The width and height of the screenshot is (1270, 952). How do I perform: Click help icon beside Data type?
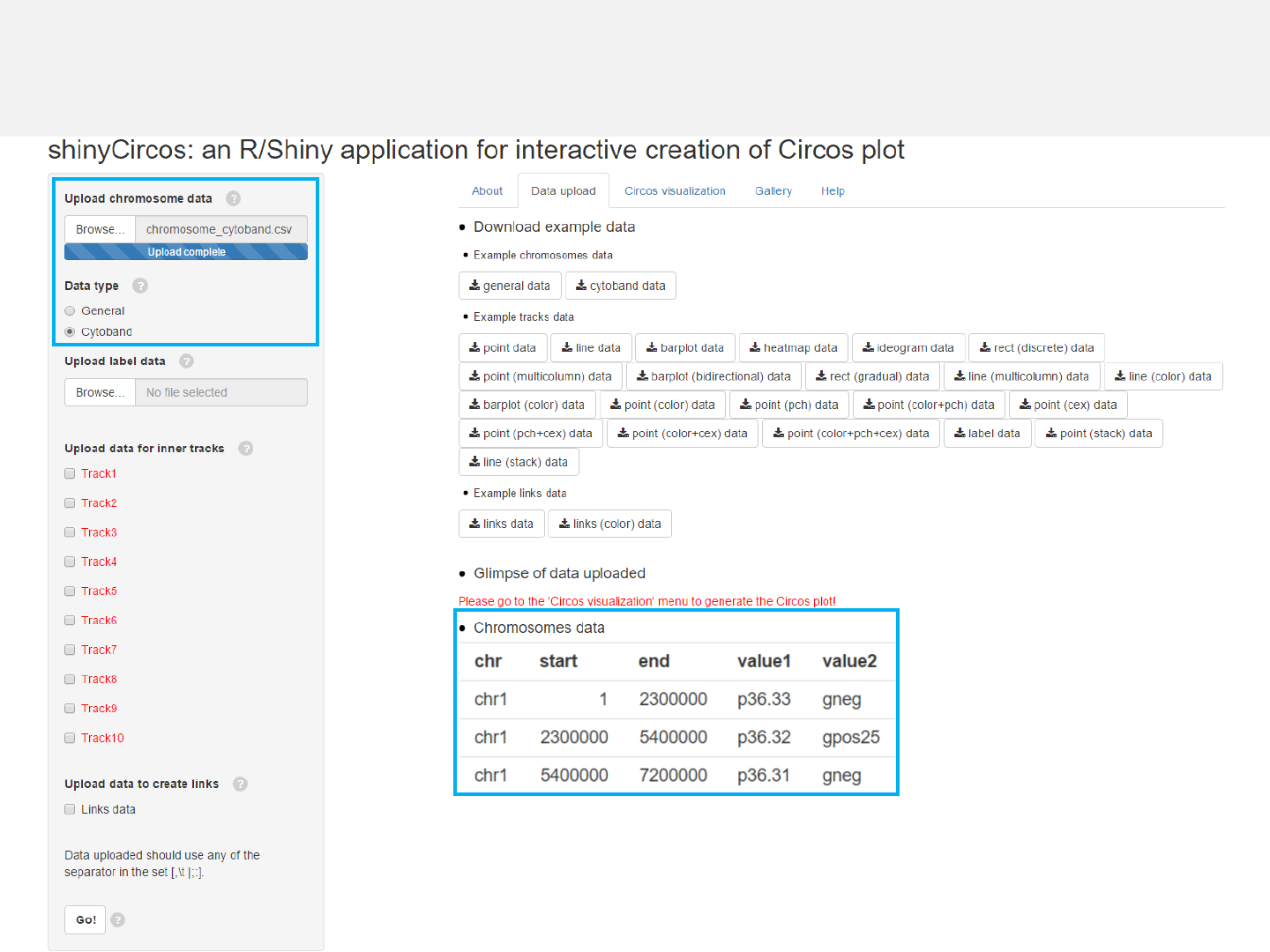pos(140,286)
